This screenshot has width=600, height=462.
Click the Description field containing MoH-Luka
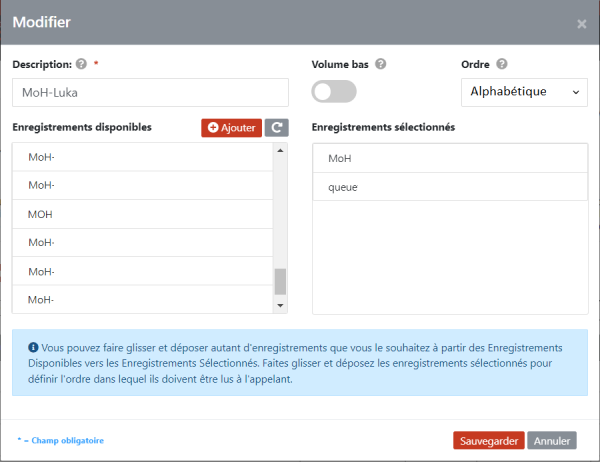pyautogui.click(x=150, y=93)
